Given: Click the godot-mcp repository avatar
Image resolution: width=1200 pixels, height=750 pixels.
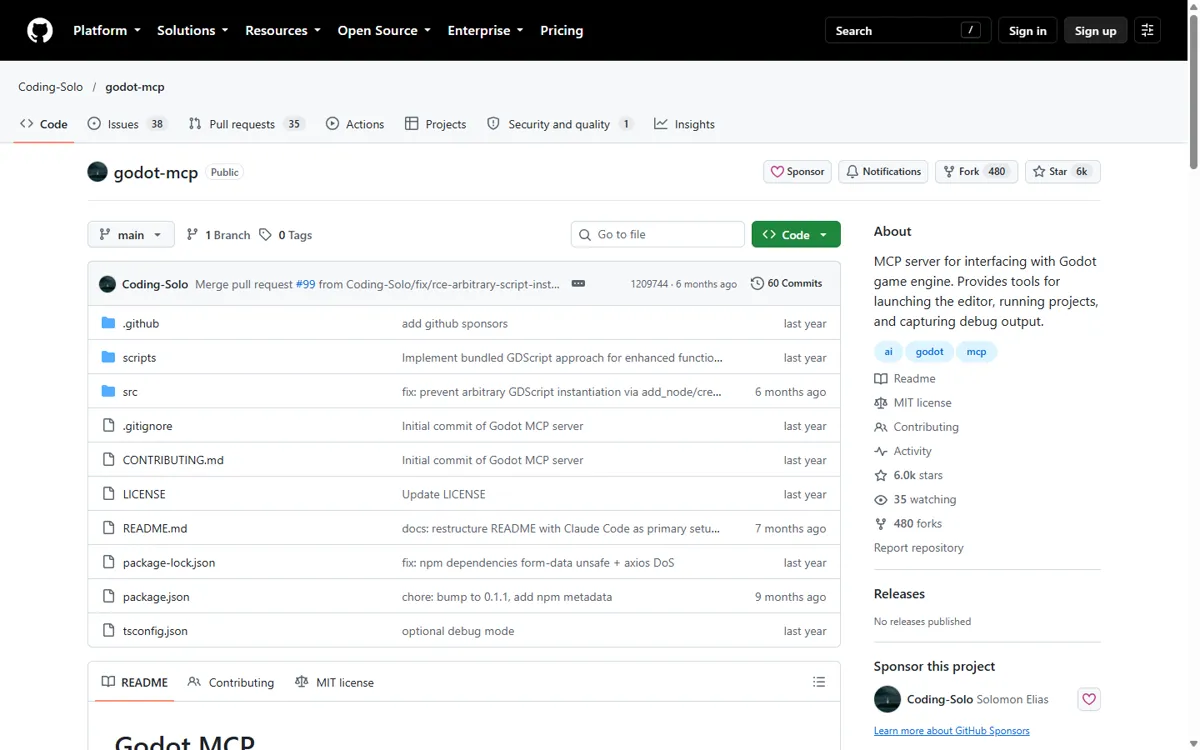Looking at the screenshot, I should tap(97, 172).
